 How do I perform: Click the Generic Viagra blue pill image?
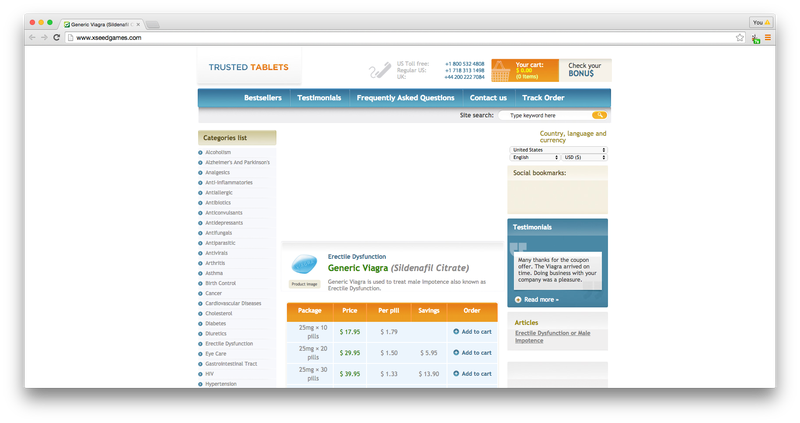coord(304,264)
